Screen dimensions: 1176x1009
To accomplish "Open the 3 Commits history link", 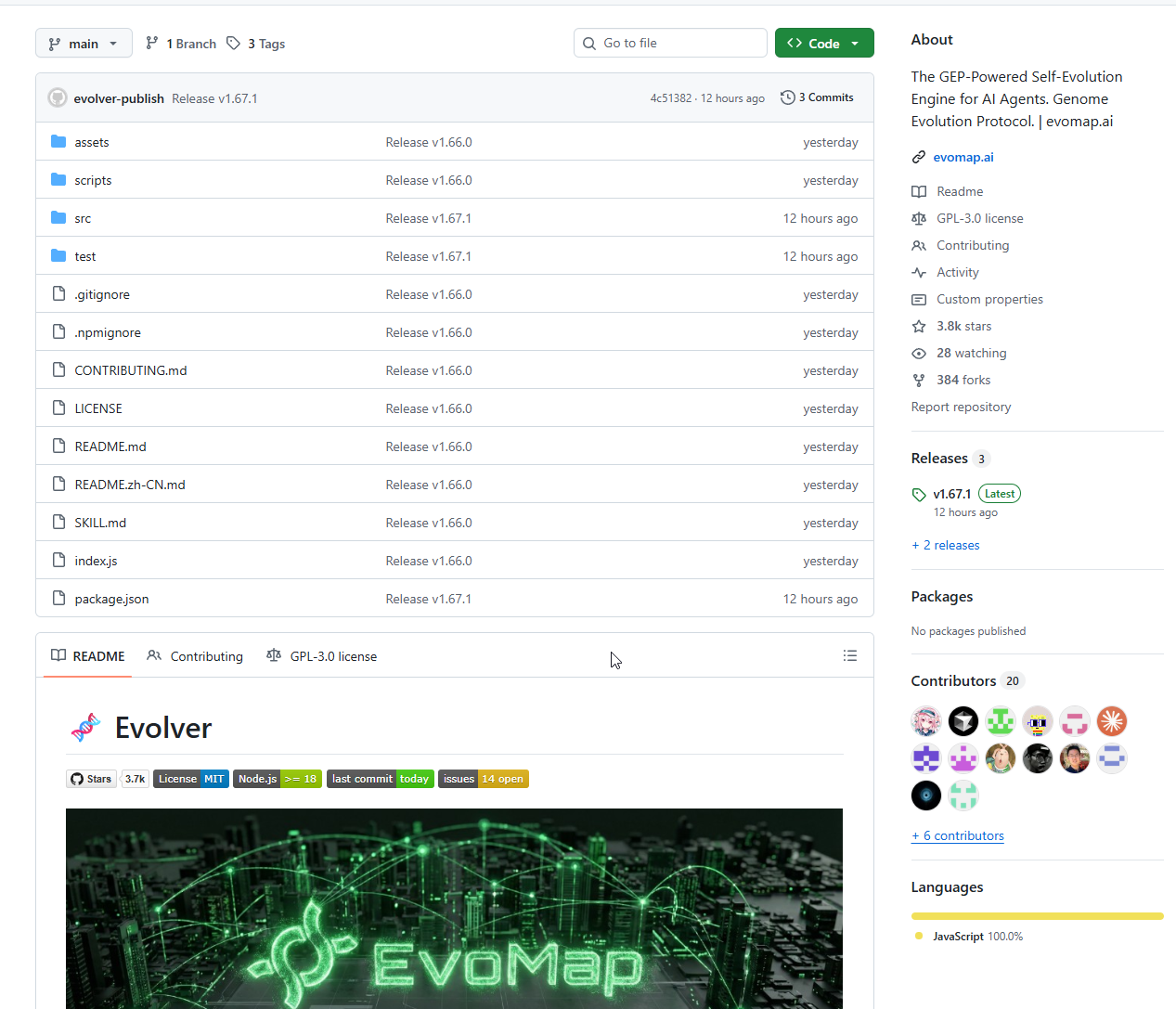I will 817,97.
